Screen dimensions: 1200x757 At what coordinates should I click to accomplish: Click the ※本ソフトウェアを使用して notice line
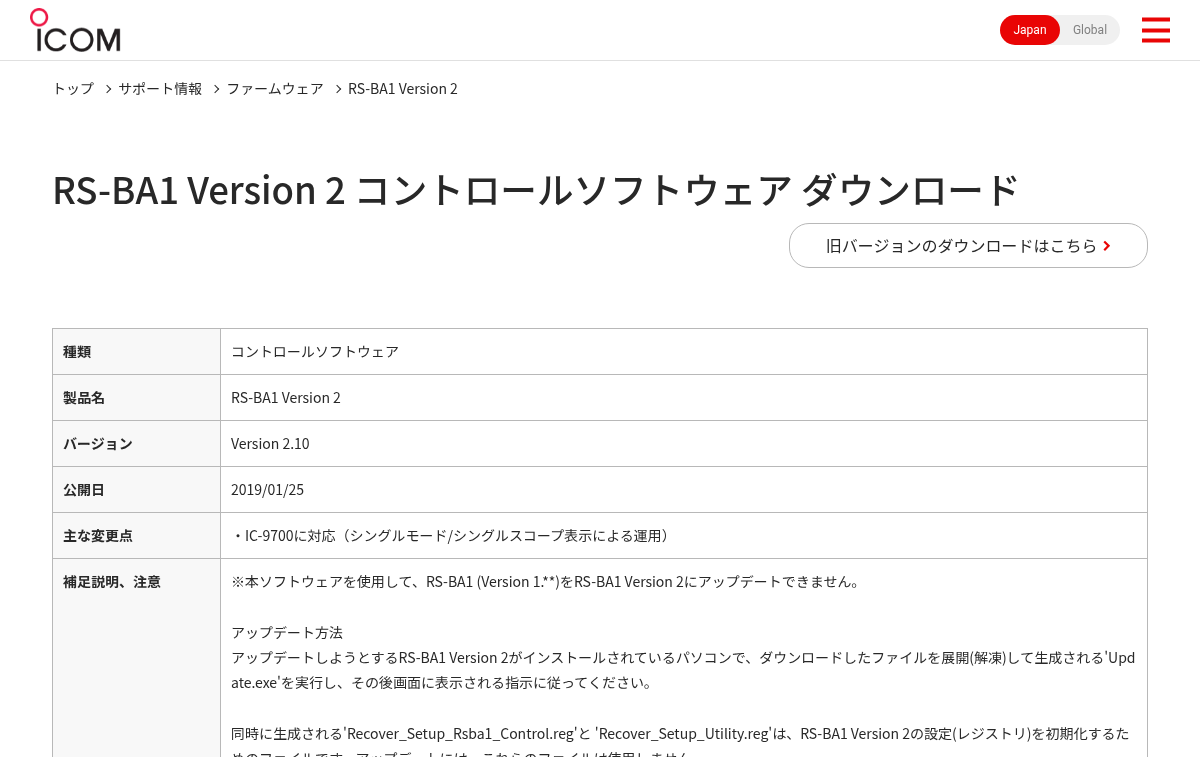point(546,582)
